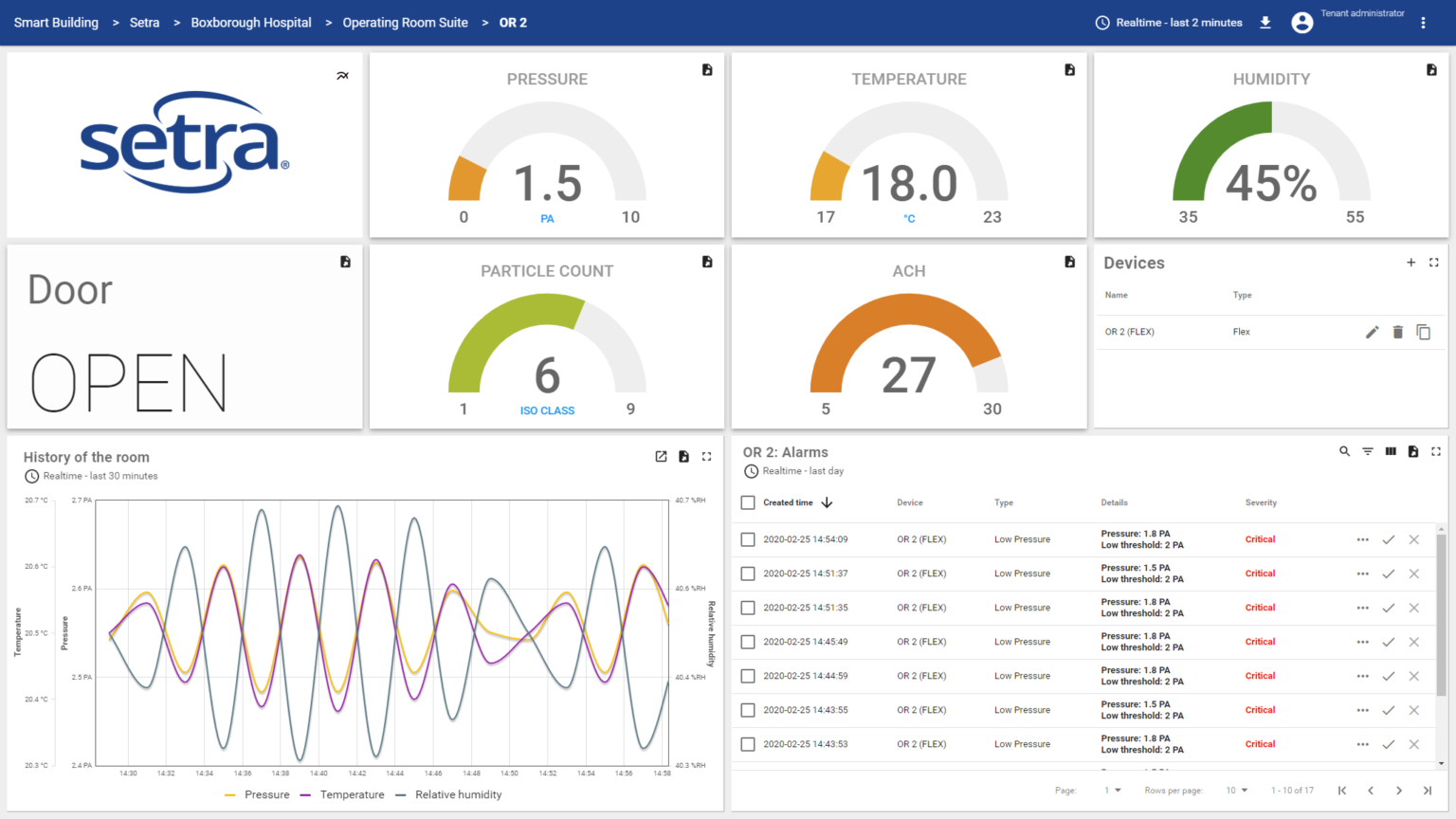Viewport: 1456px width, 819px height.
Task: Acknowledge the 14:54:09 alarm with checkmark
Action: click(1388, 539)
